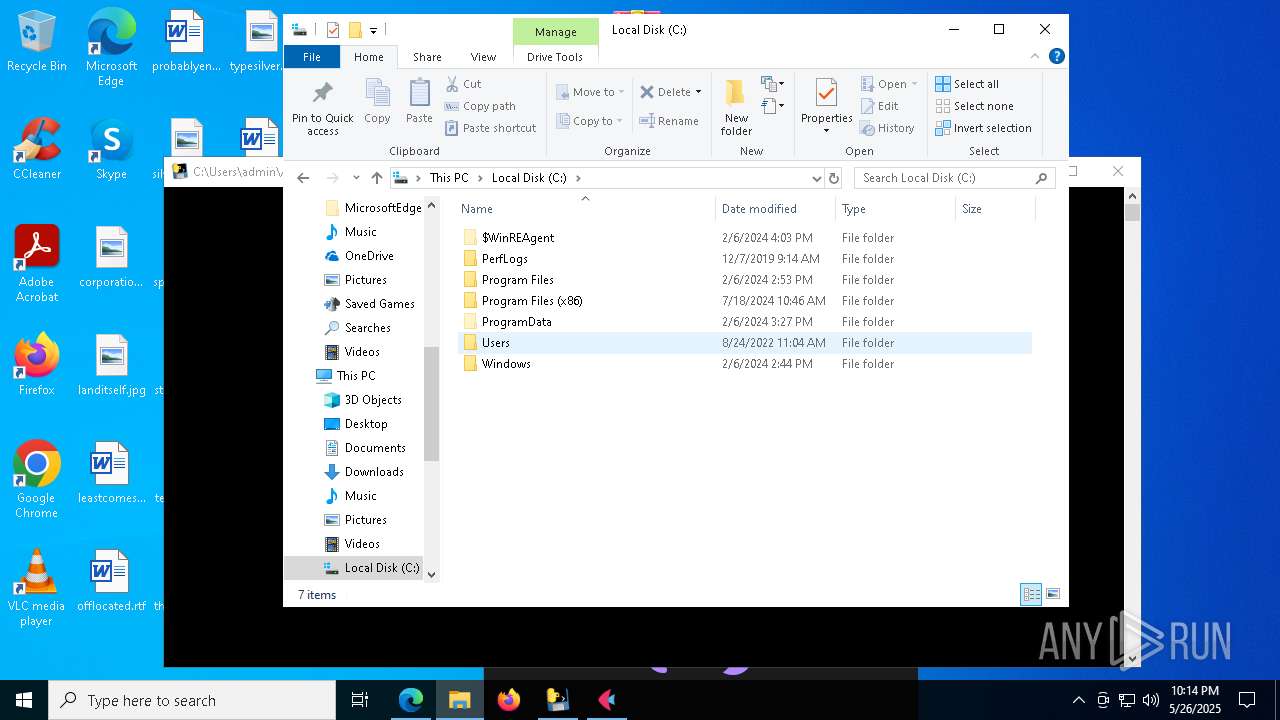The width and height of the screenshot is (1280, 720).
Task: Open the Quick Access Toolbar customize dropdown
Action: click(x=373, y=30)
